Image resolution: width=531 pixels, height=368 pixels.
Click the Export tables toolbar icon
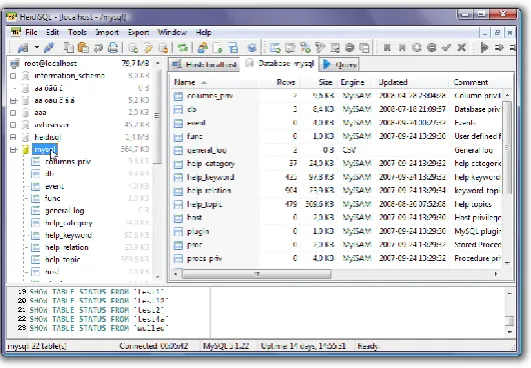point(233,48)
